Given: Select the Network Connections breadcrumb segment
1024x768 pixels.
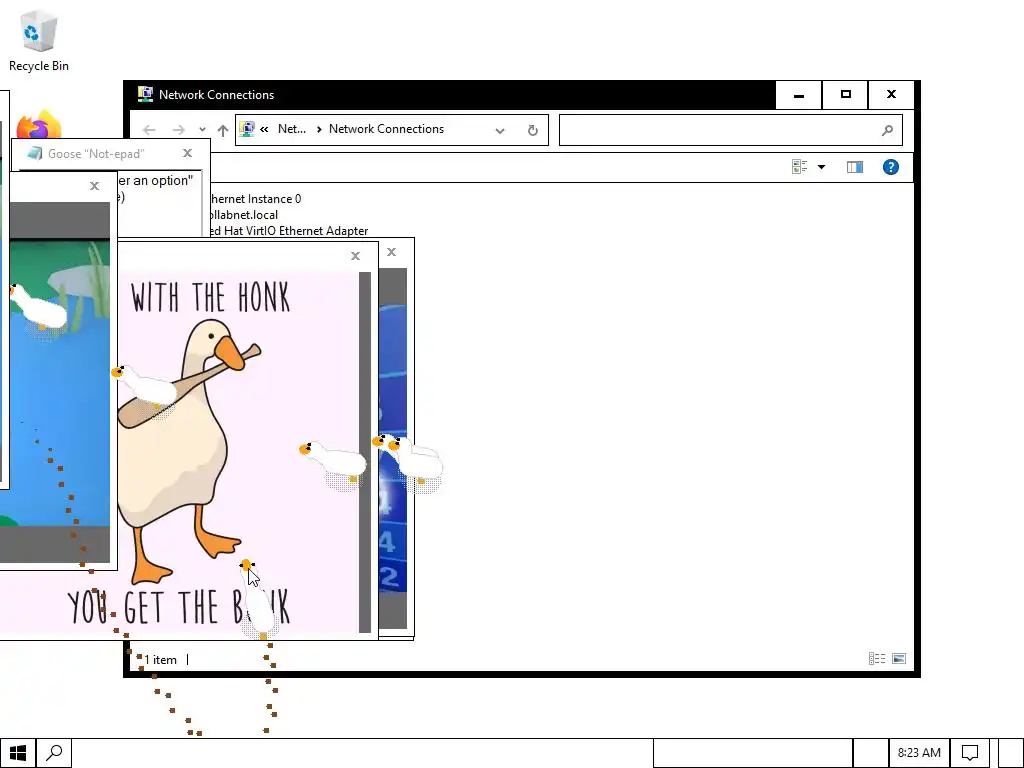Looking at the screenshot, I should click(386, 129).
